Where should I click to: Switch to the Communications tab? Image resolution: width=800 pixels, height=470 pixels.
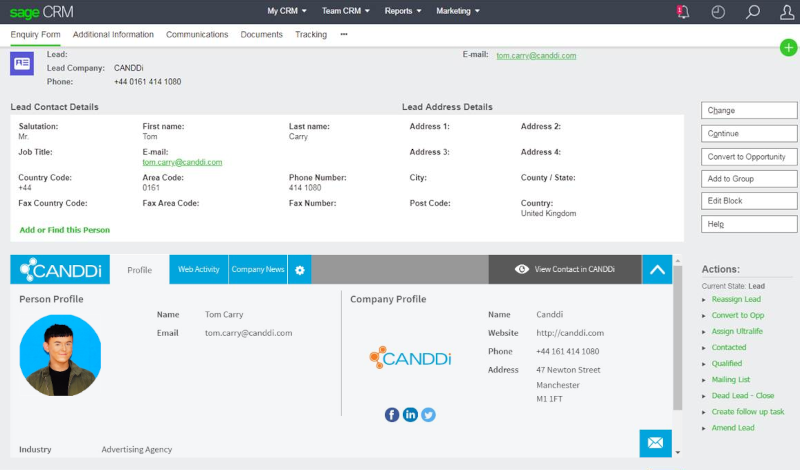point(197,35)
